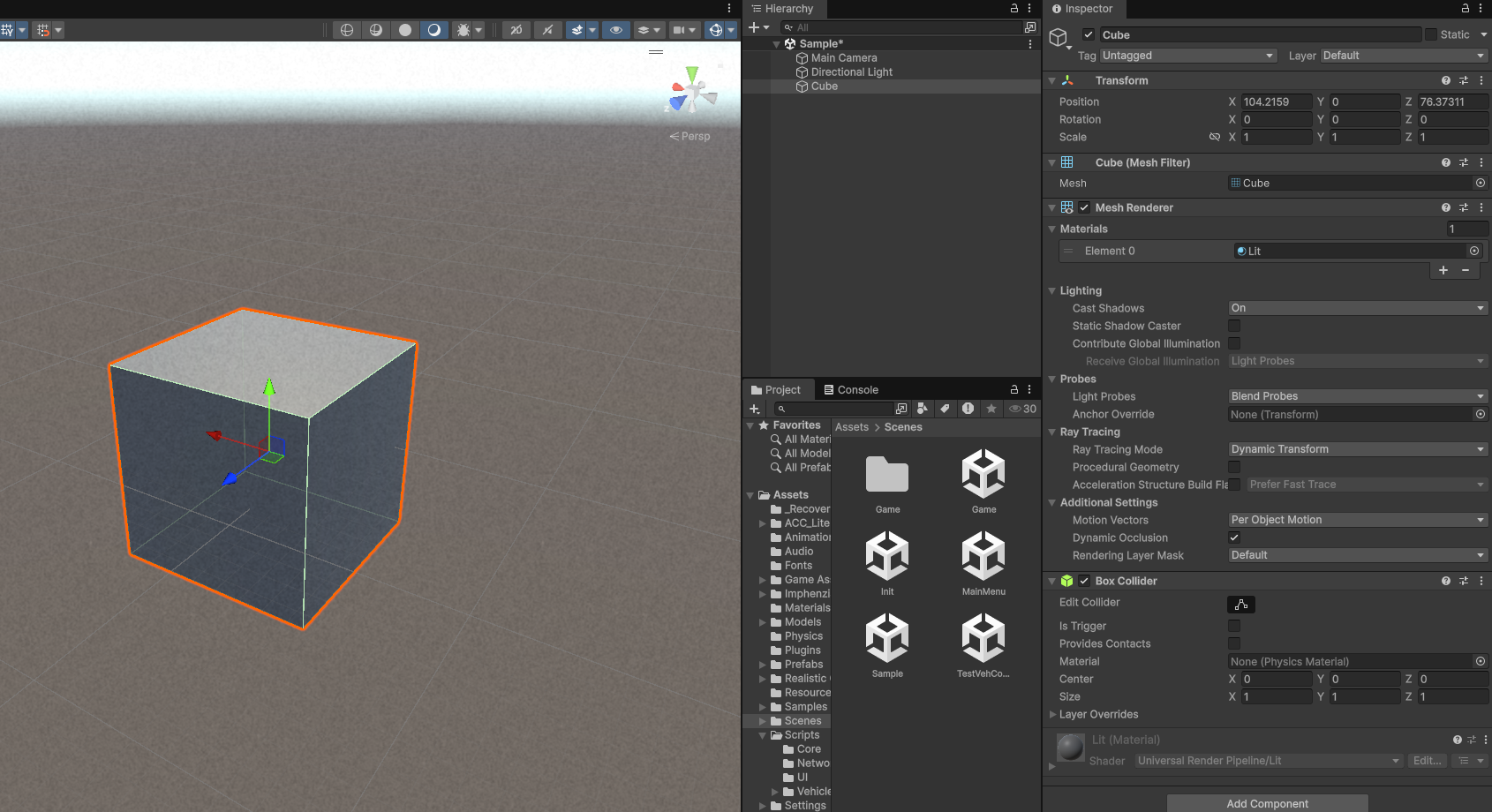The image size is (1492, 812).
Task: Open effects dropdown arrow next to skybox toggle
Action: tap(592, 30)
